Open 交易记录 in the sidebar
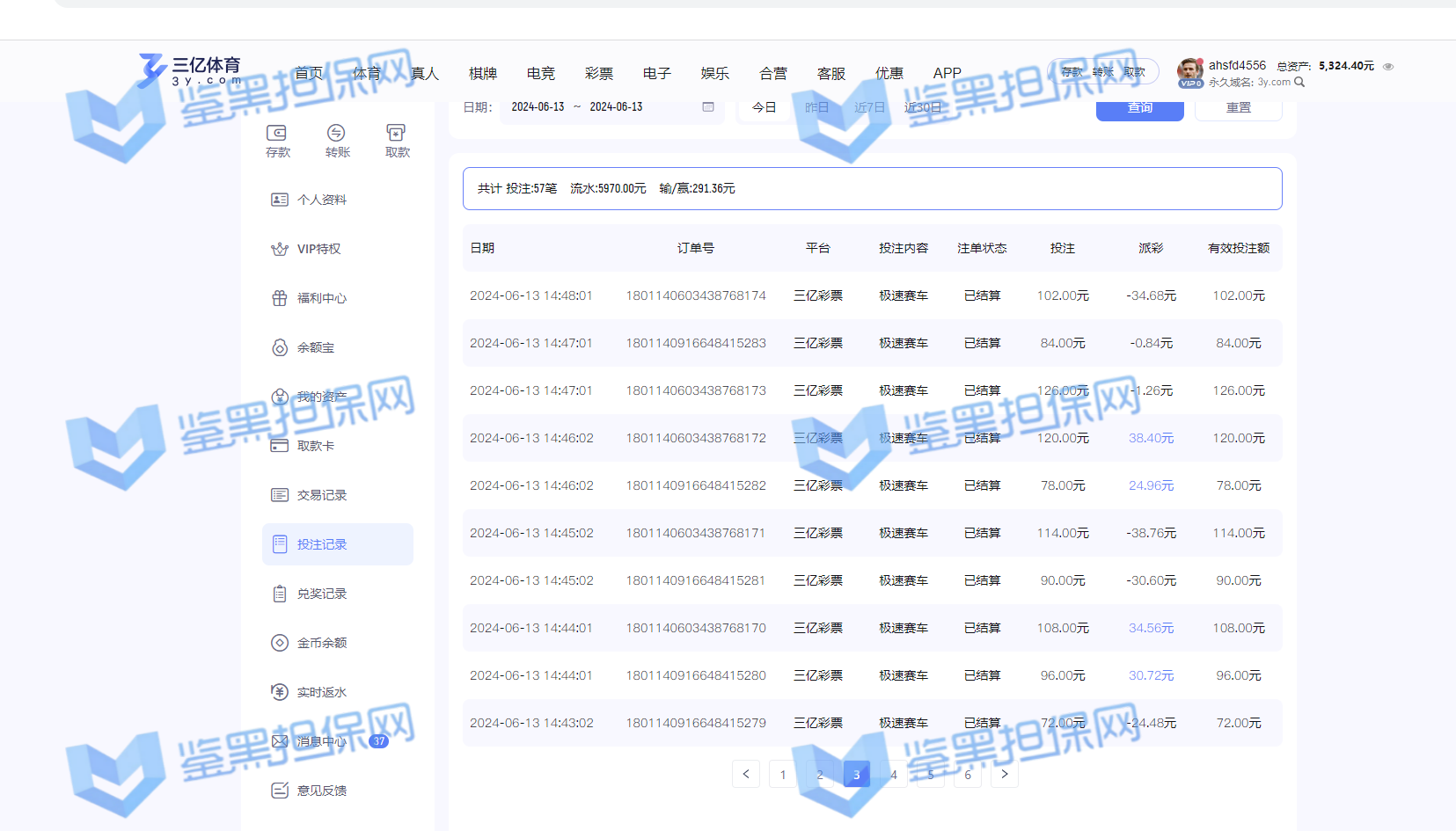Viewport: 1456px width, 831px height. (x=321, y=495)
